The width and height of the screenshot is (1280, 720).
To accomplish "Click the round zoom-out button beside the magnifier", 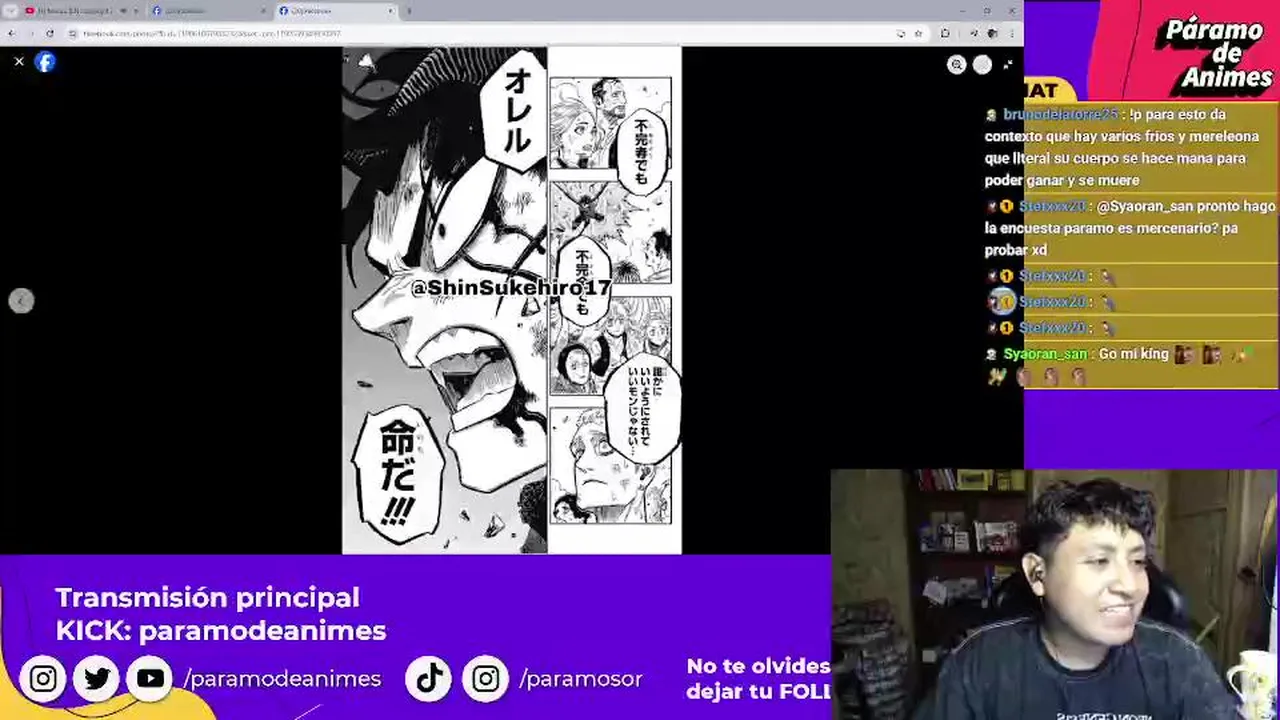I will tap(983, 65).
